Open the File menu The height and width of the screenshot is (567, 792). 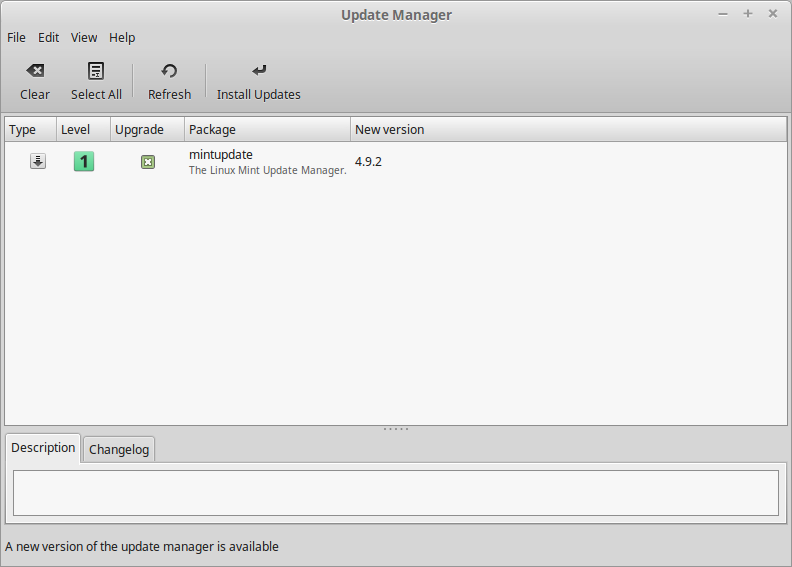[16, 37]
